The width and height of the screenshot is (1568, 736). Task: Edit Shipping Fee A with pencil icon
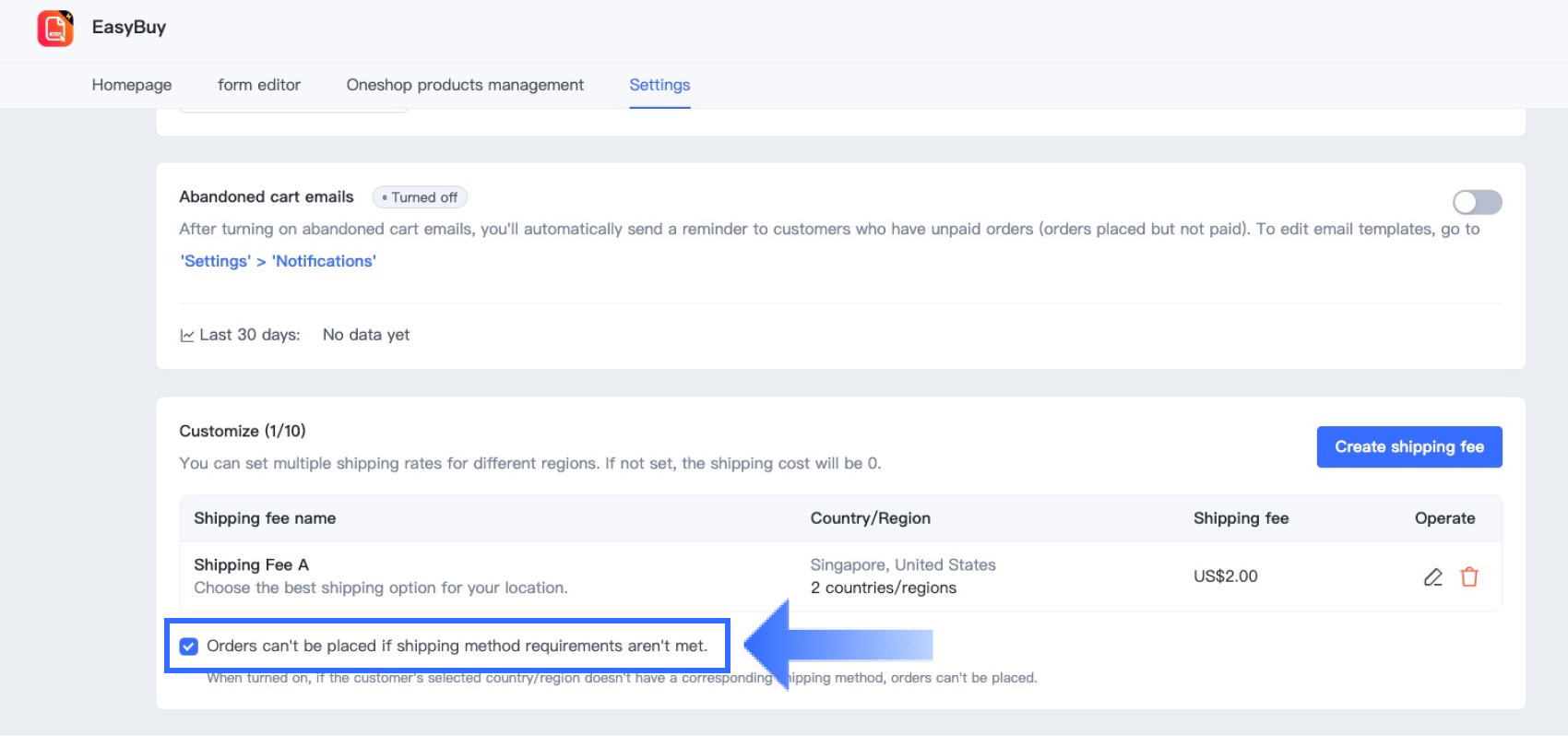tap(1432, 577)
